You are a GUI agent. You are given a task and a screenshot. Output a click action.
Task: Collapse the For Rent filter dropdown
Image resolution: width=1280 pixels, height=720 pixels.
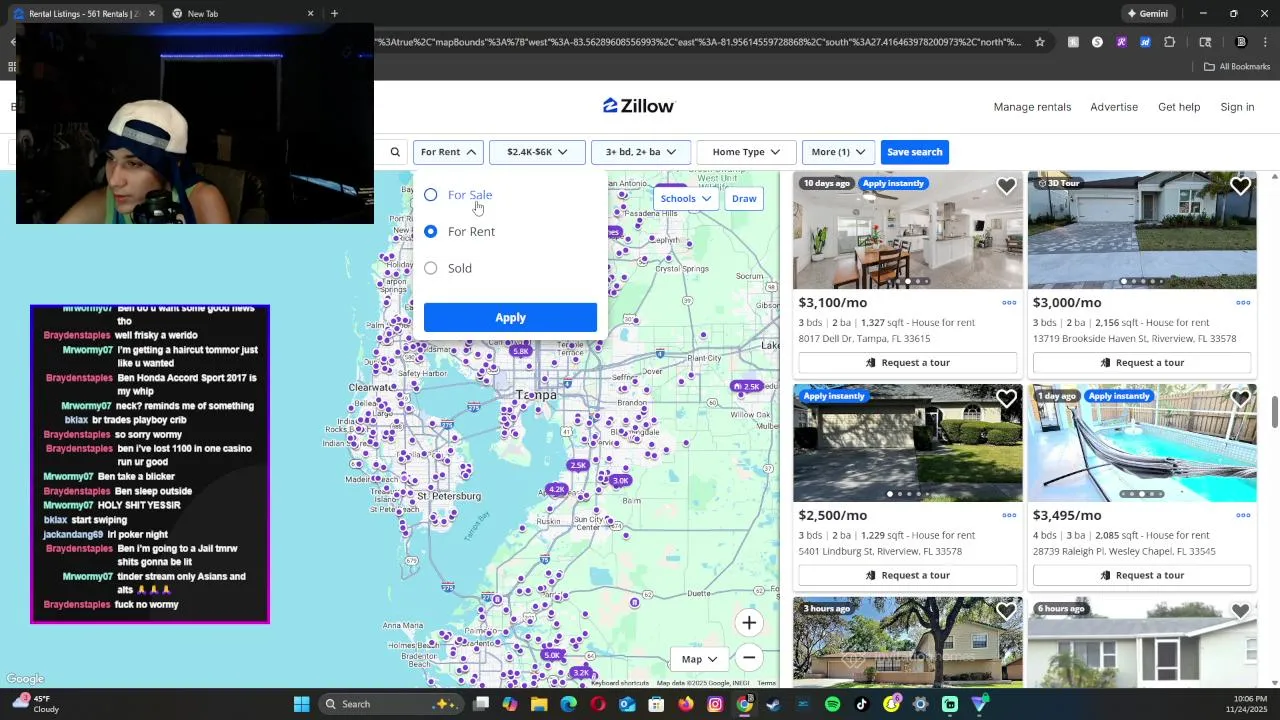point(448,152)
